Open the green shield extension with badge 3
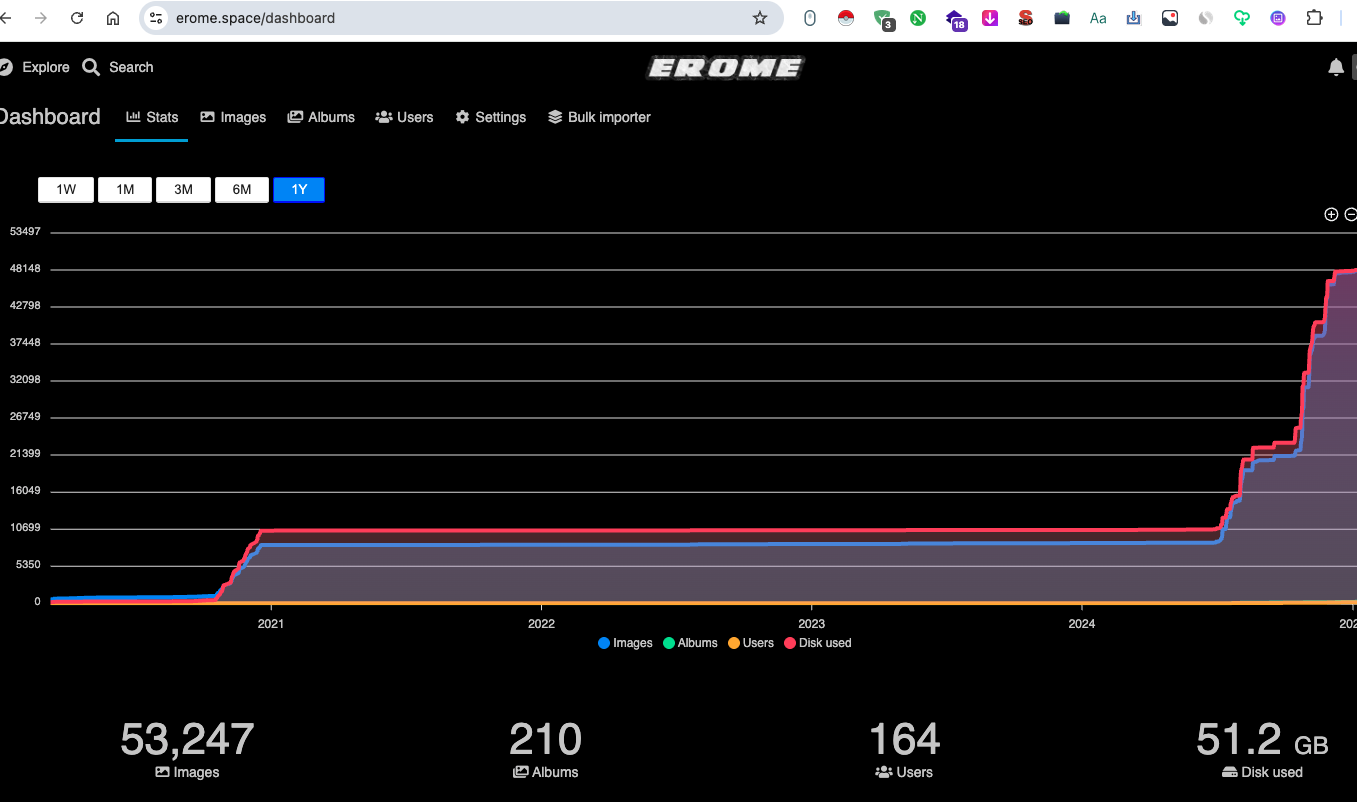Screen dimensions: 1357x802 [x=883, y=19]
